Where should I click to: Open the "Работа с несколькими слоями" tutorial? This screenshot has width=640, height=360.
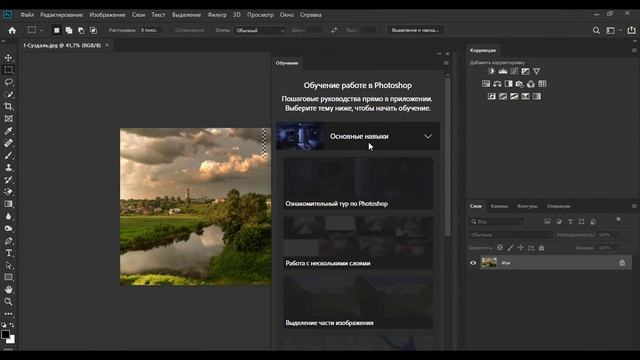358,242
